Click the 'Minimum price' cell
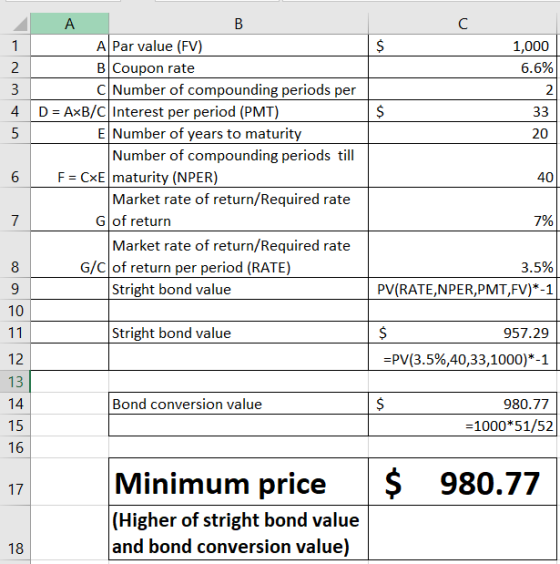Viewport: 560px width, 564px height. 238,482
